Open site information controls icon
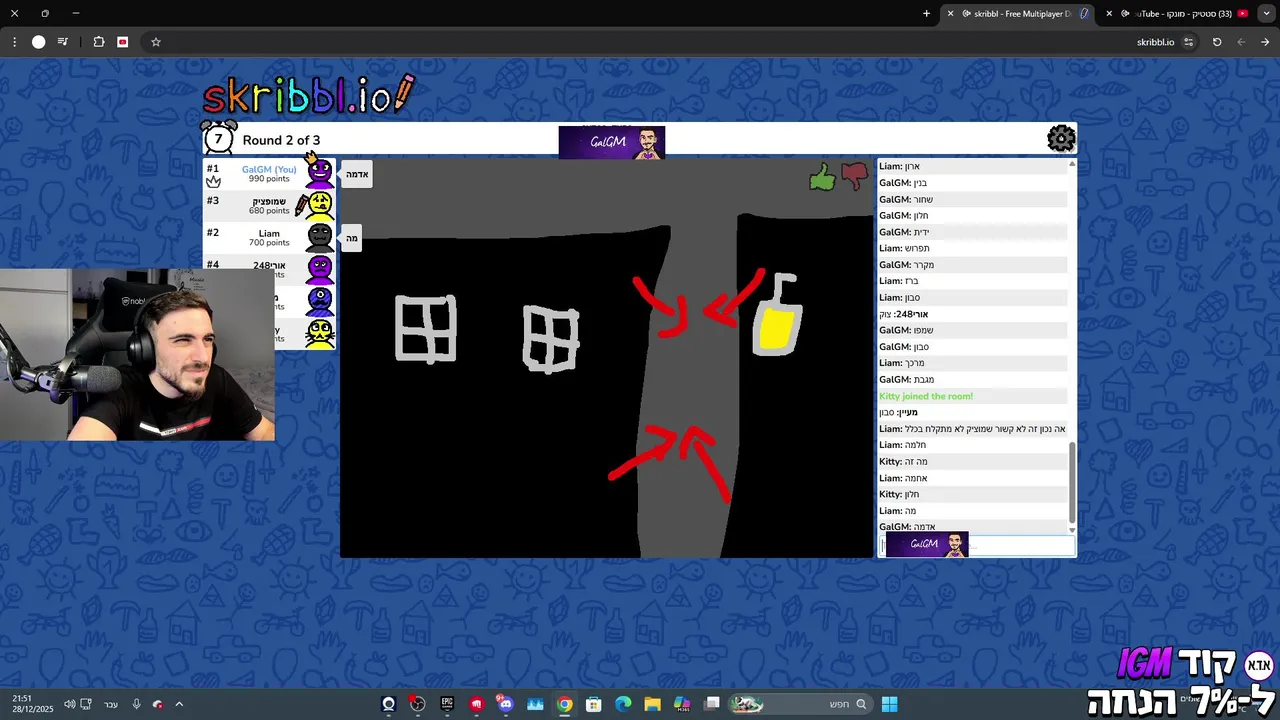This screenshot has width=1280, height=720. tap(1189, 42)
